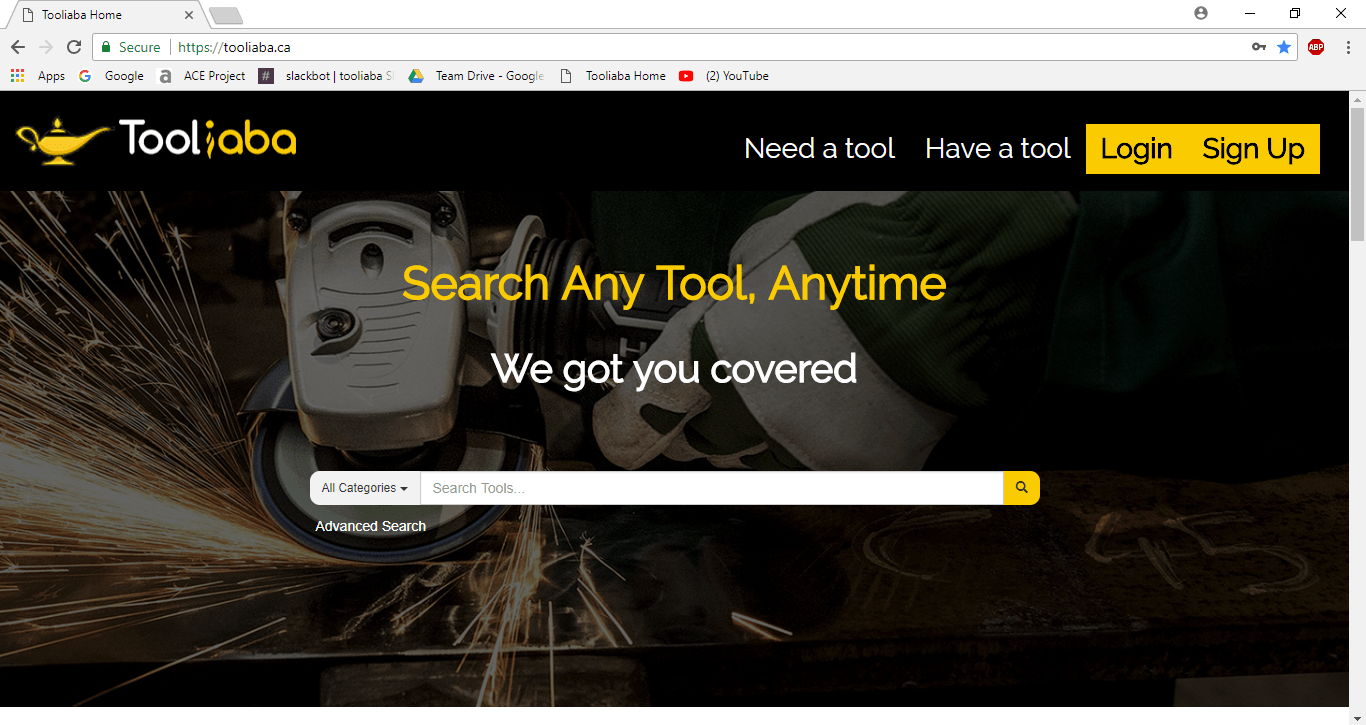Click the browser back arrow
This screenshot has height=725, width=1366.
pyautogui.click(x=18, y=47)
